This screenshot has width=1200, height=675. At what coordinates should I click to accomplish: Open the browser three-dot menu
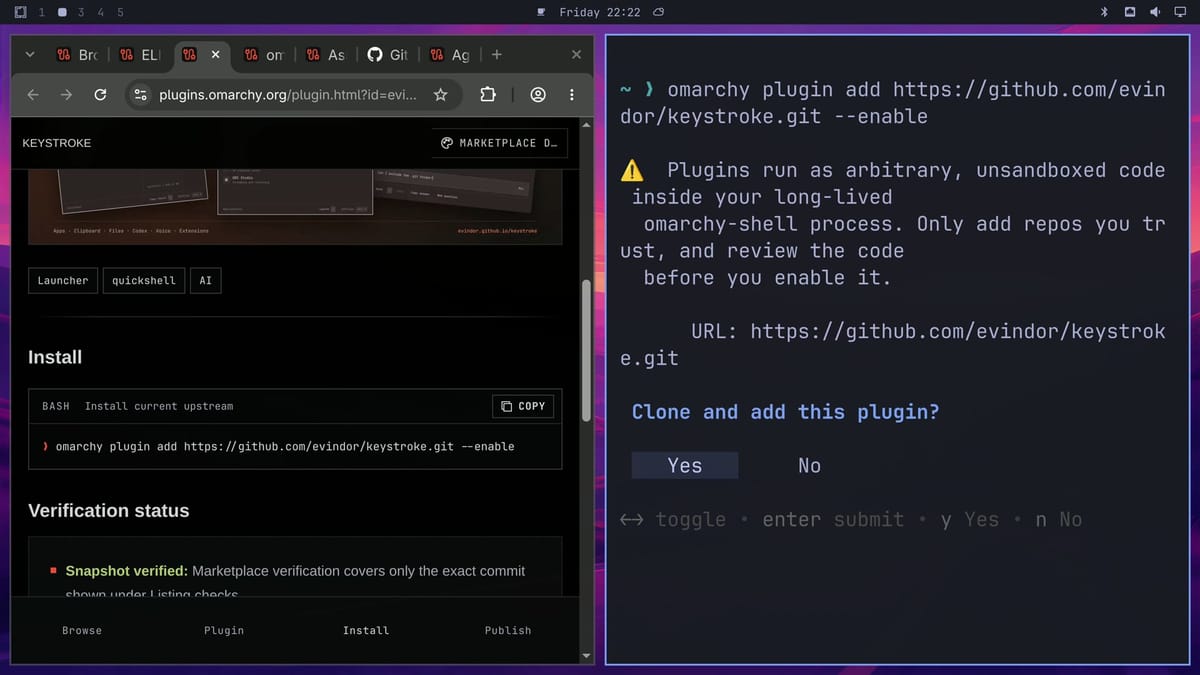(x=572, y=95)
